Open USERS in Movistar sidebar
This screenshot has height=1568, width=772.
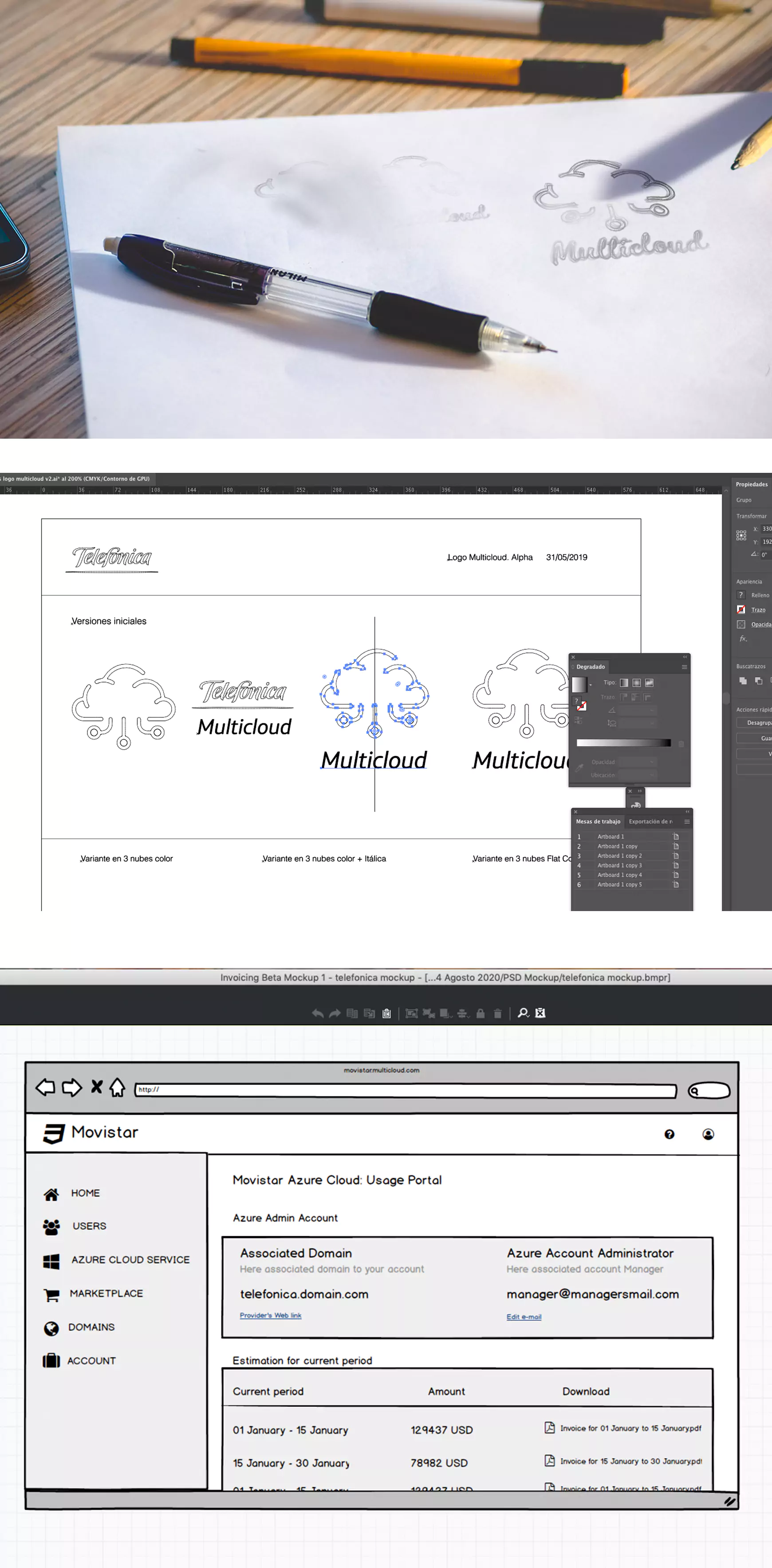(x=74, y=1226)
